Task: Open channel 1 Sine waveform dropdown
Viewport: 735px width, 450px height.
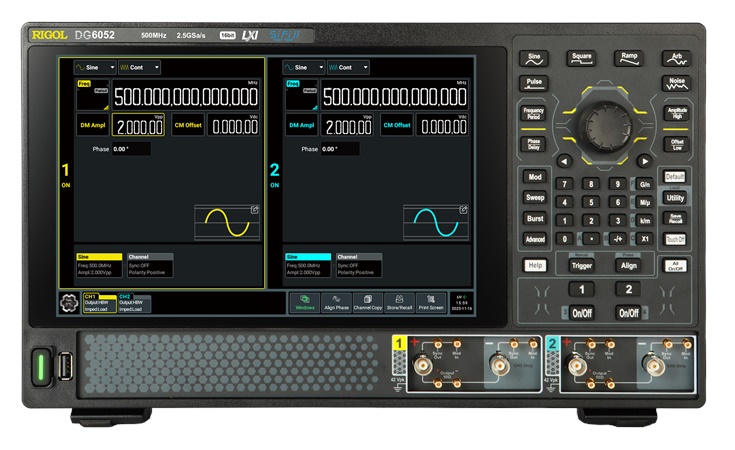Action: [95, 68]
